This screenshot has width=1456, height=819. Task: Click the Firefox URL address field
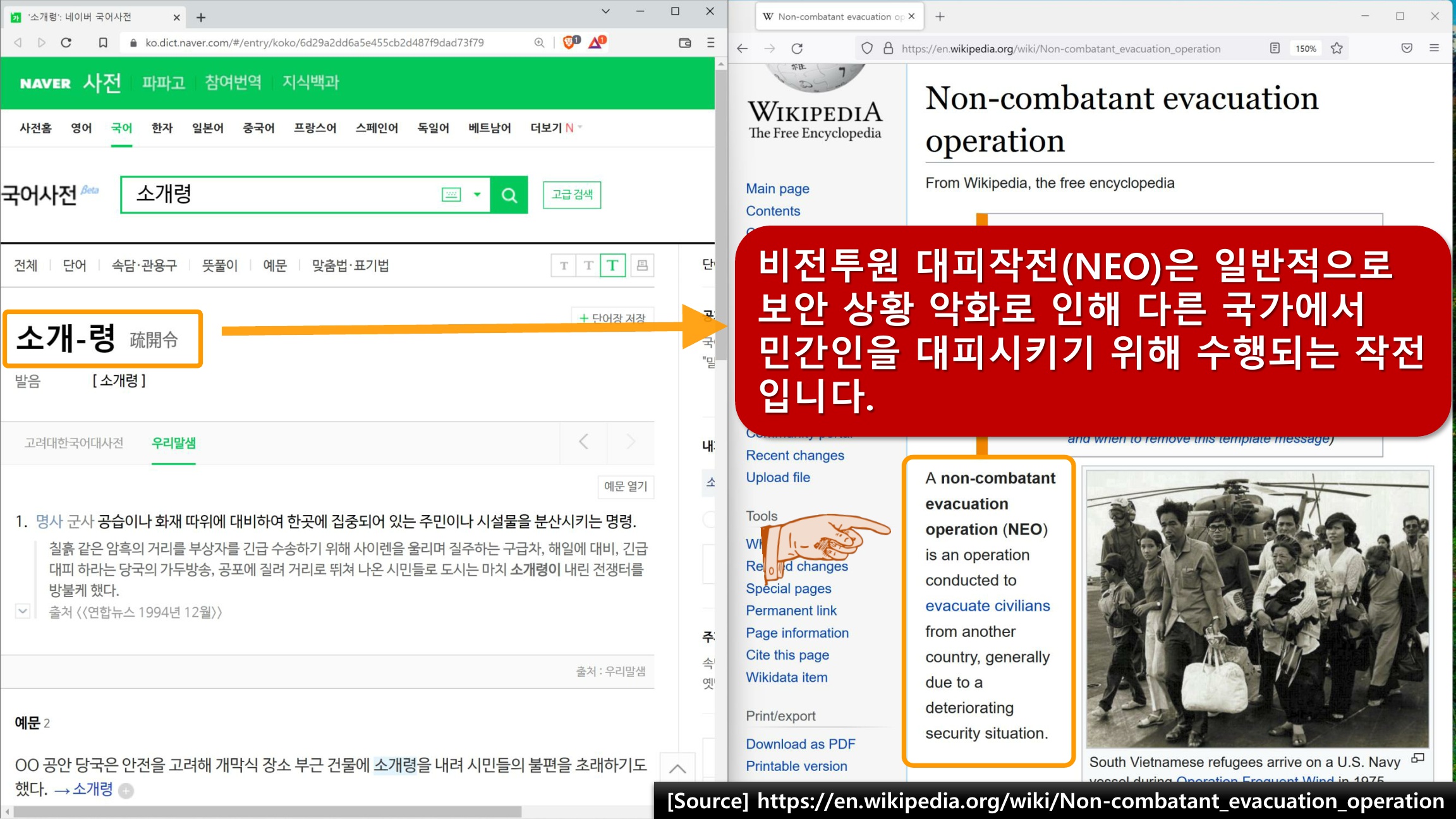click(1062, 49)
